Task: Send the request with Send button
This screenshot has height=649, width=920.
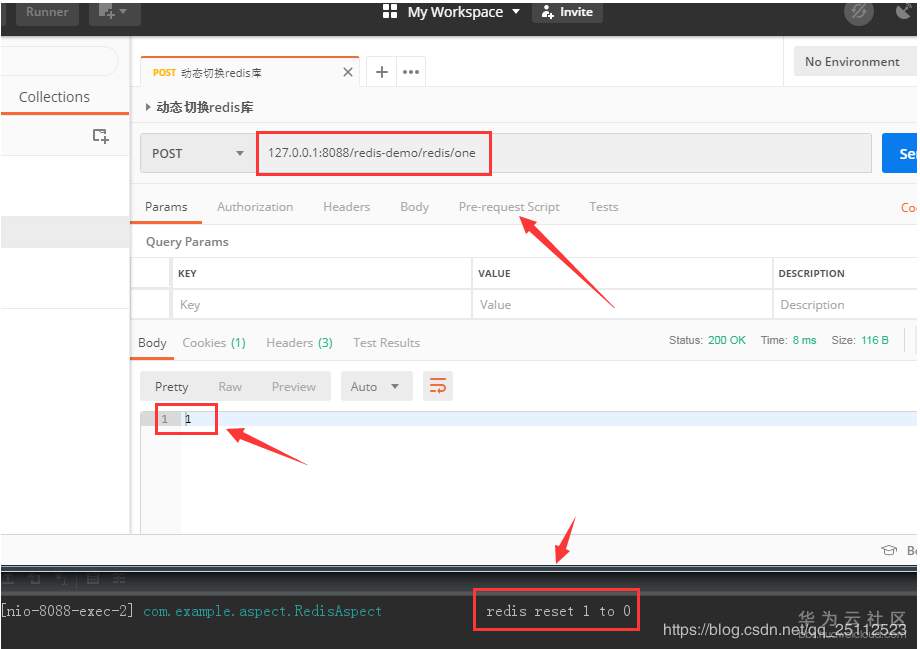Action: point(900,153)
